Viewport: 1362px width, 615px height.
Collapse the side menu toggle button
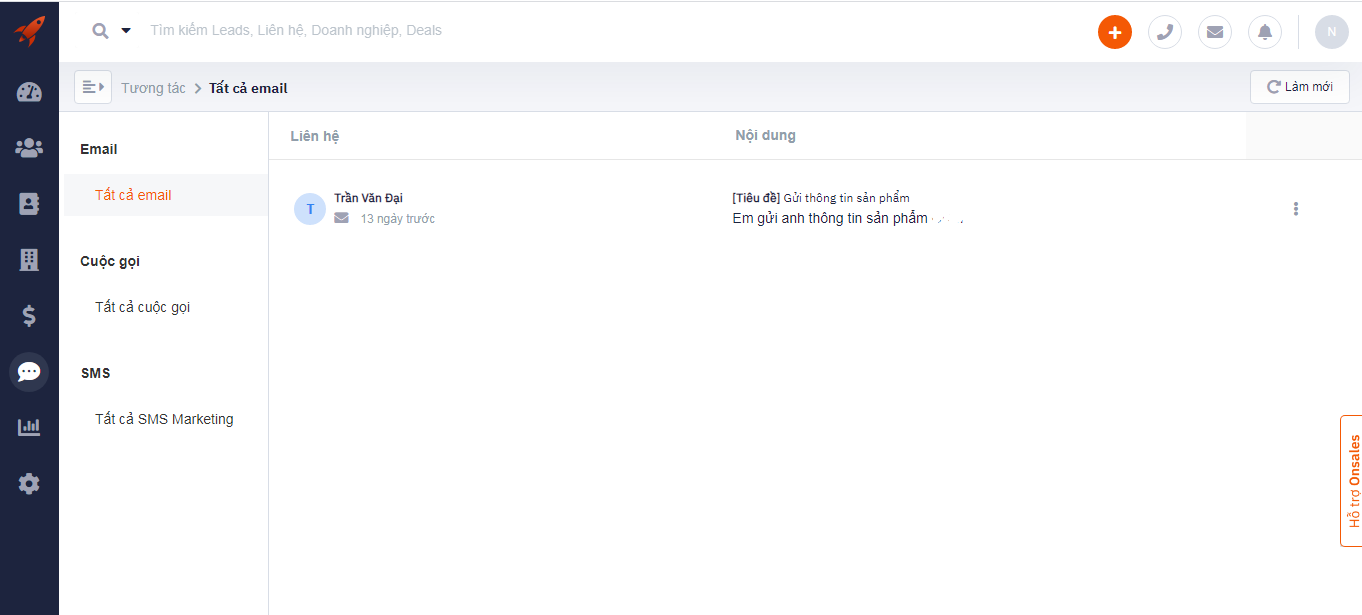coord(93,87)
